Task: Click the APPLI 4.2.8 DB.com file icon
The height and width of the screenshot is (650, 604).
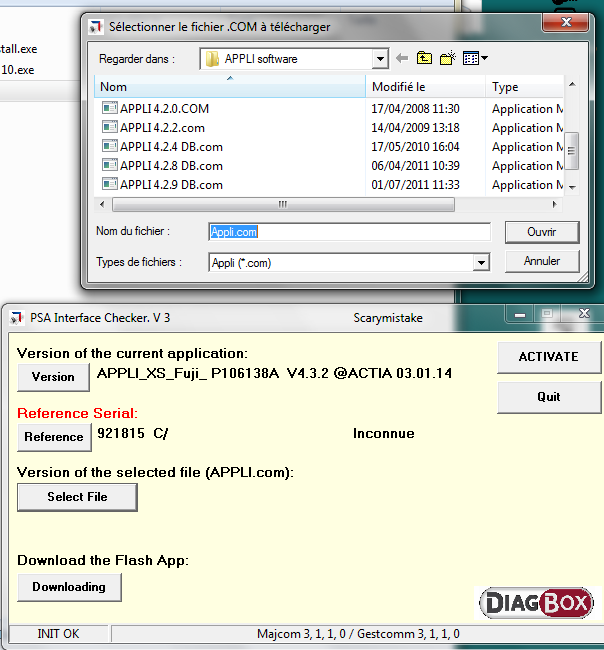Action: pos(109,165)
